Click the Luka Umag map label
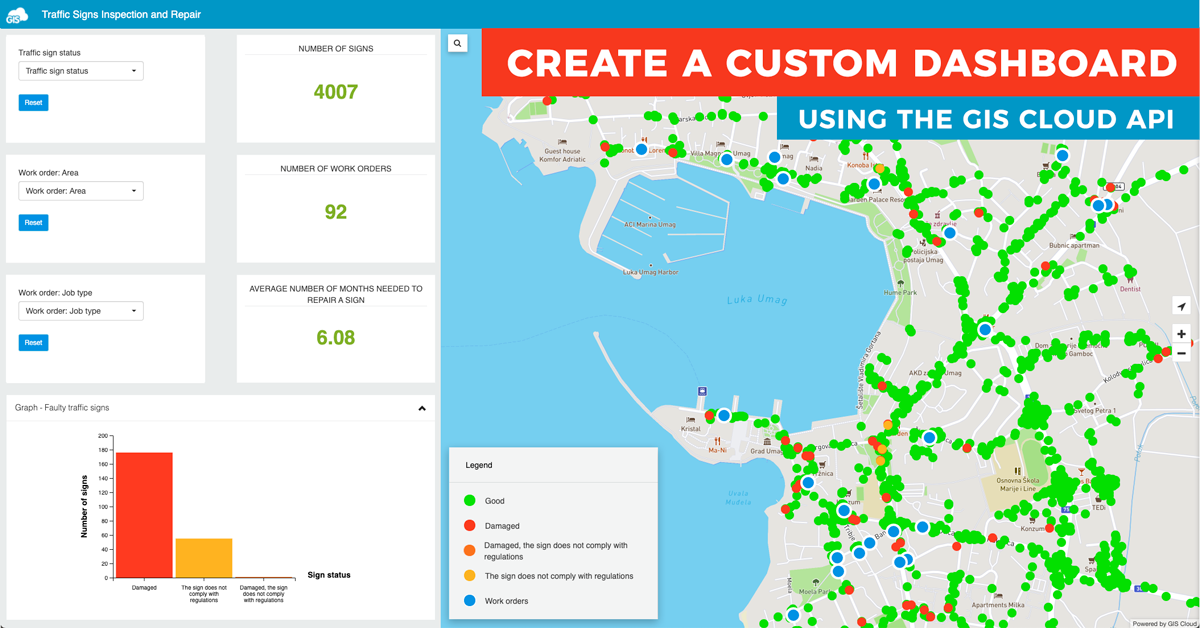This screenshot has height=628, width=1200. coord(759,299)
